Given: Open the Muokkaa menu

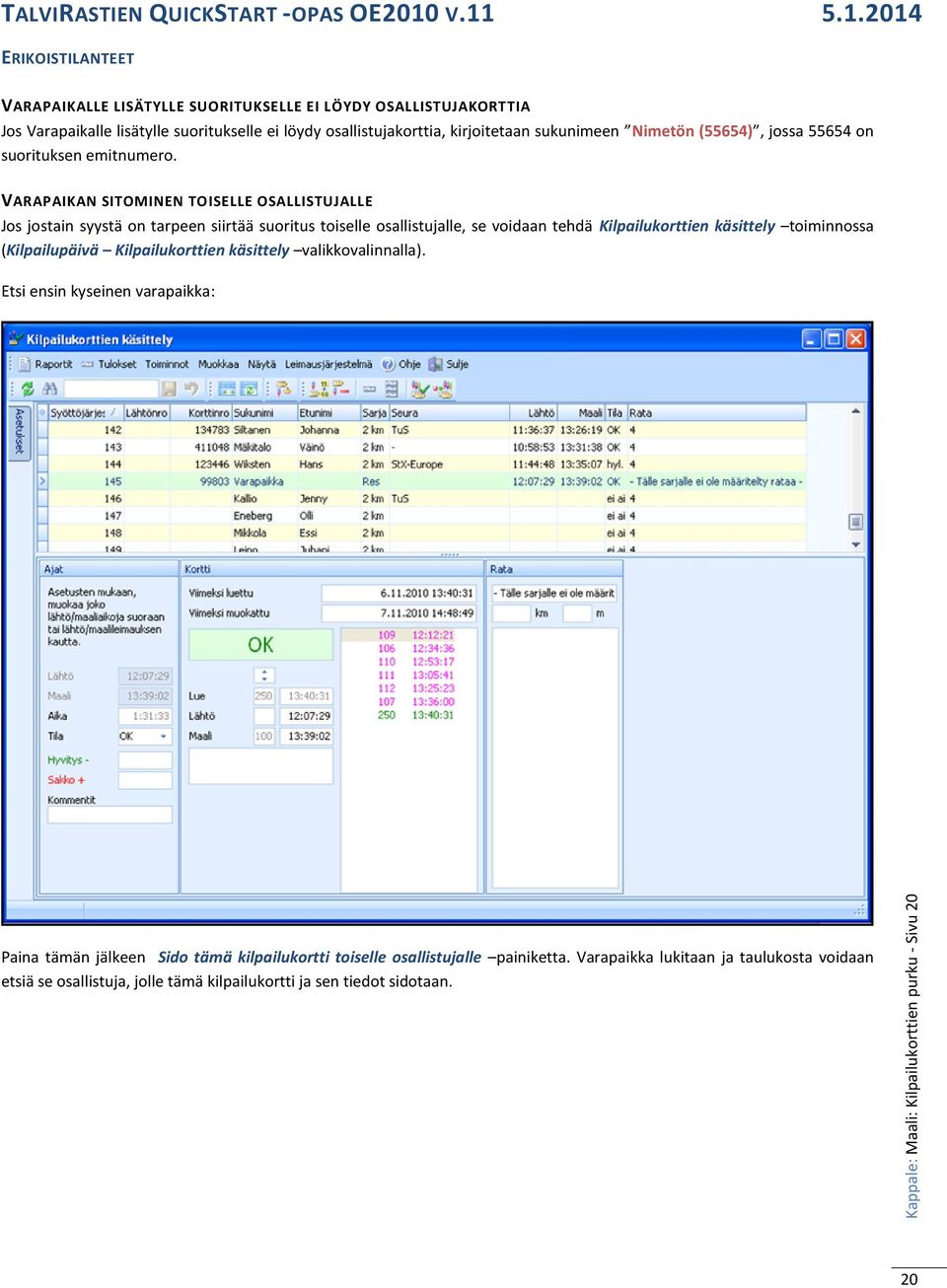Looking at the screenshot, I should point(218,364).
